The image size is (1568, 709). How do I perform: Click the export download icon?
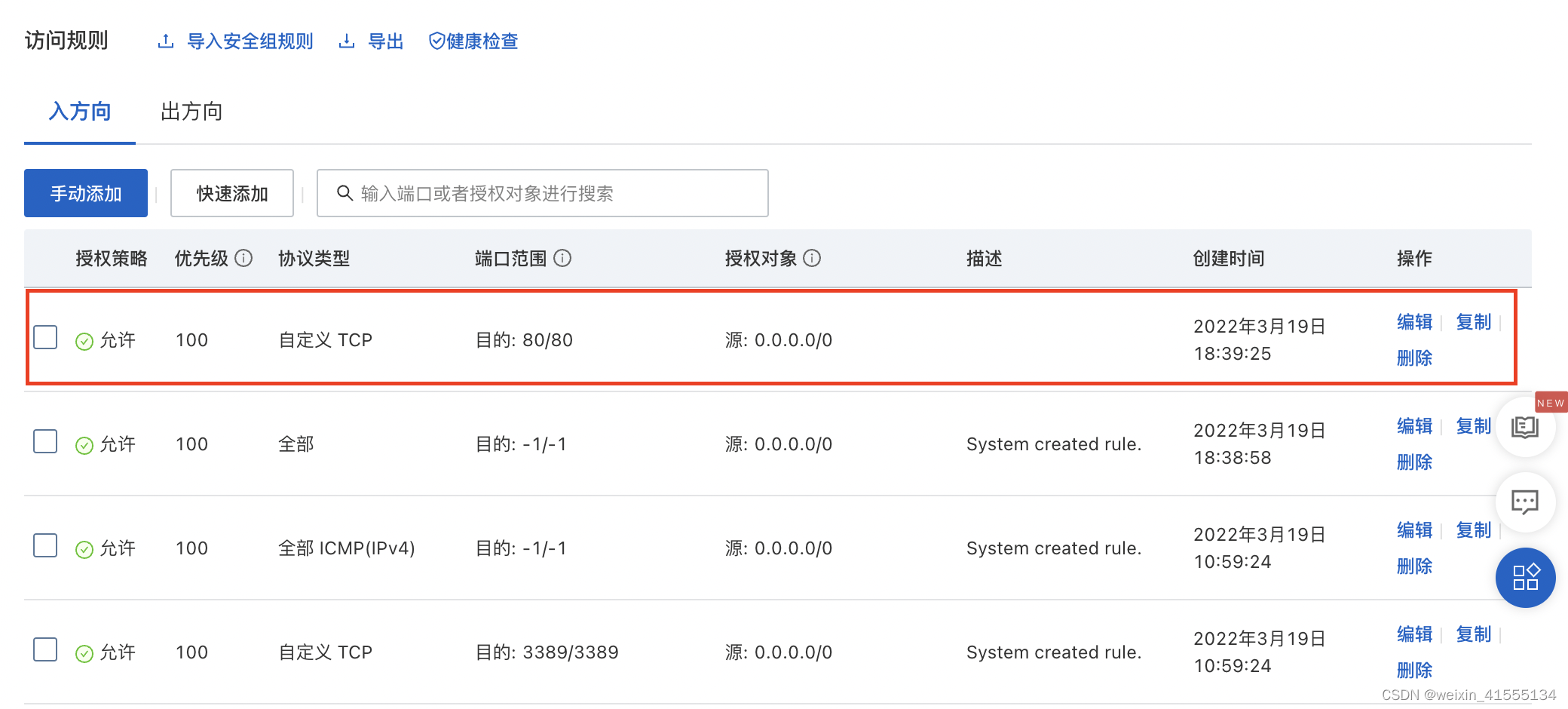pos(347,41)
